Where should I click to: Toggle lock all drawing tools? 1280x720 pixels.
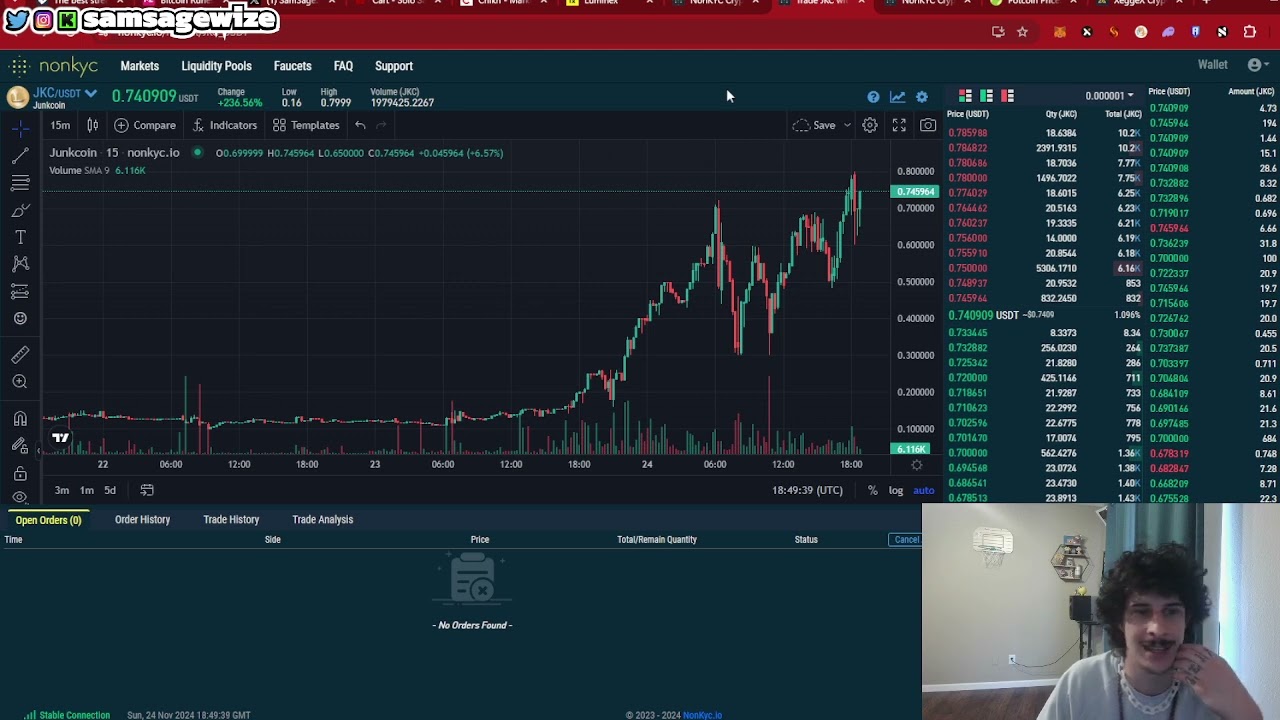click(x=20, y=472)
